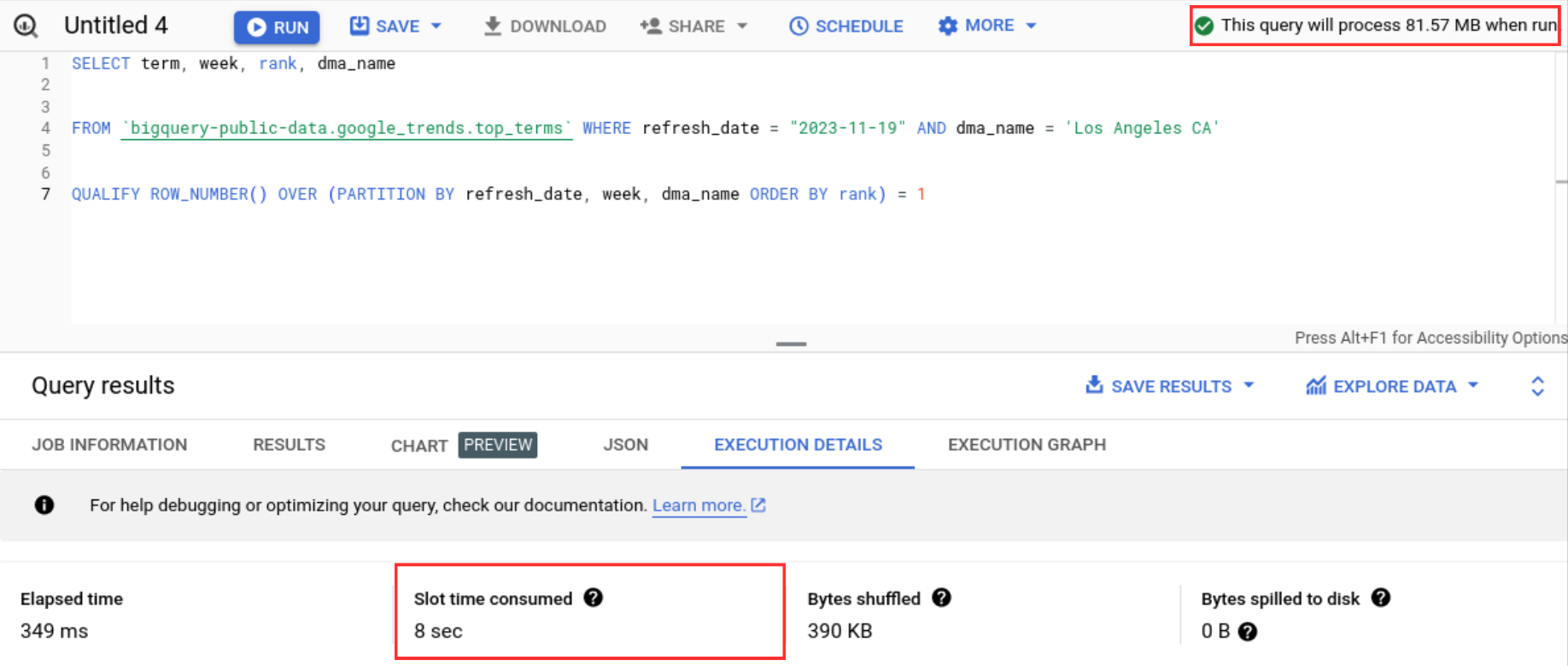
Task: Click the EXPLORE DATA chart icon
Action: (1316, 386)
